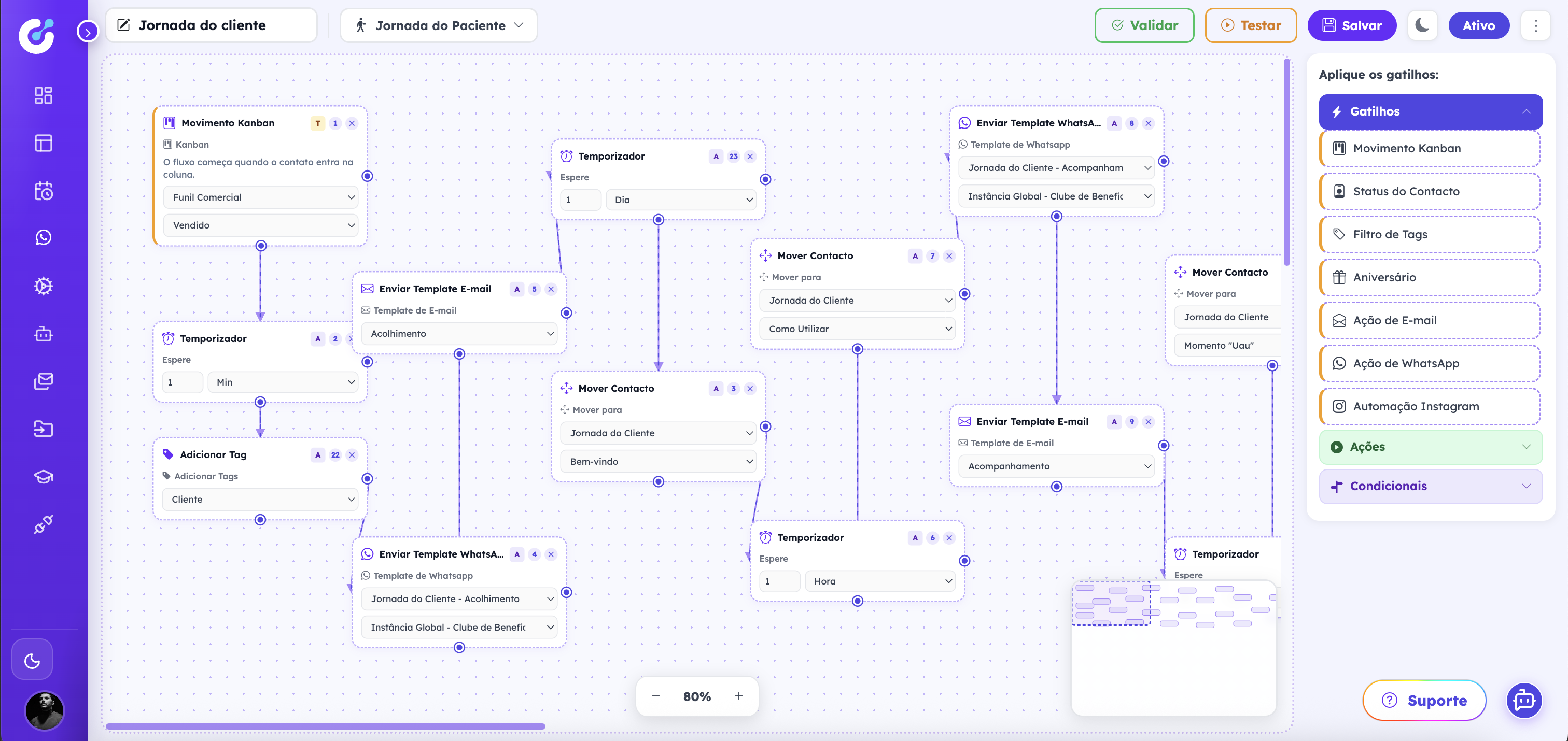Open the Vendido column dropdown
This screenshot has width=1568, height=741.
pyautogui.click(x=260, y=225)
